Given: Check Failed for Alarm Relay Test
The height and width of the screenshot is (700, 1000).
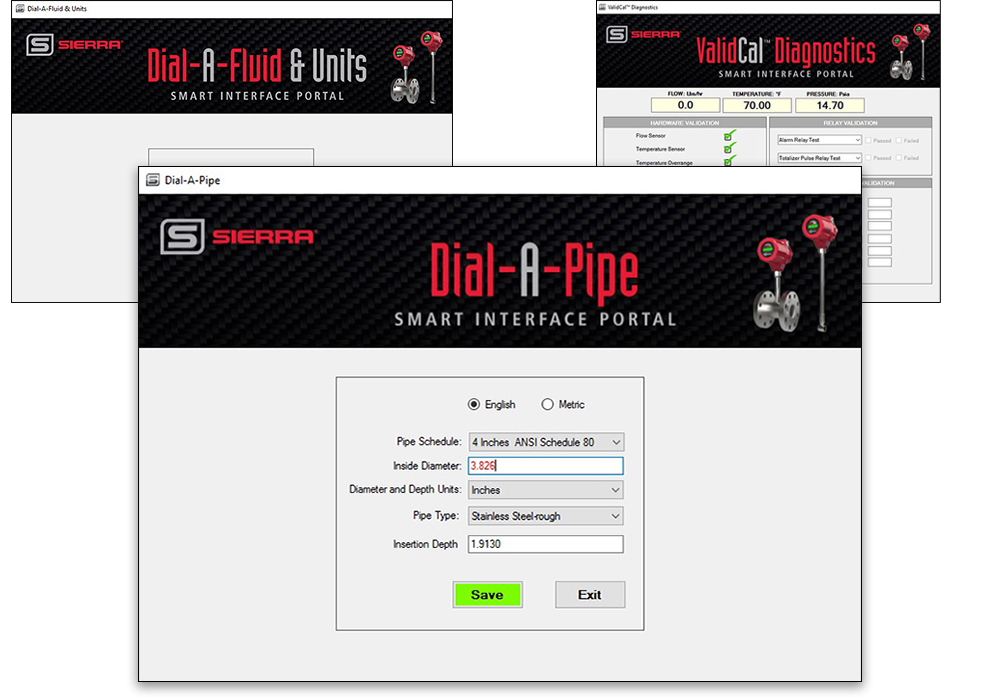Looking at the screenshot, I should [899, 140].
